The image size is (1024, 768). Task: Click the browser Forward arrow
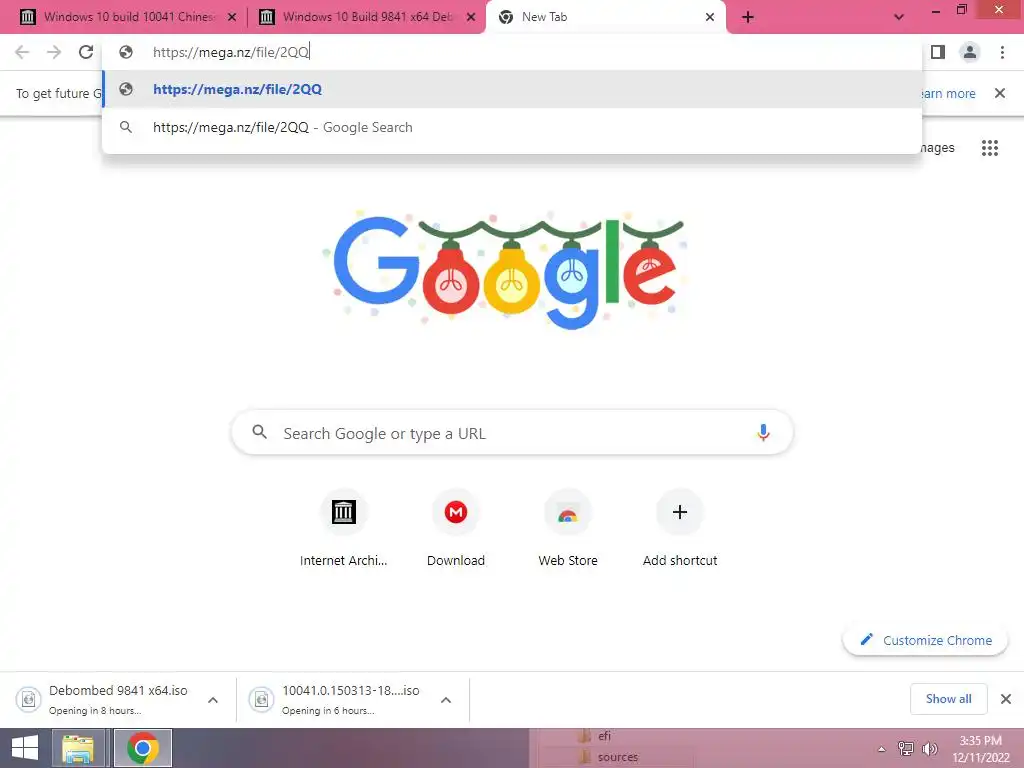54,52
